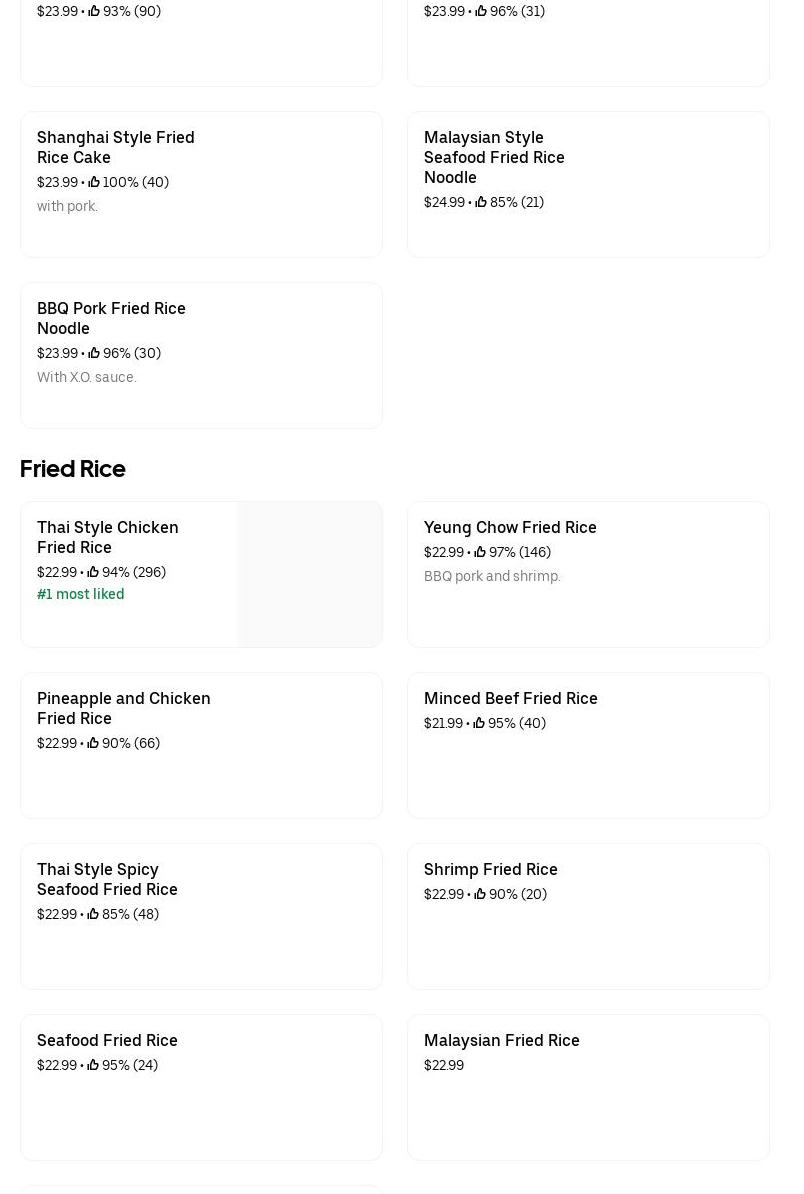Click thumbs-up icon on Yeung Chow Fried Rice
804x1194 pixels.
pos(480,552)
